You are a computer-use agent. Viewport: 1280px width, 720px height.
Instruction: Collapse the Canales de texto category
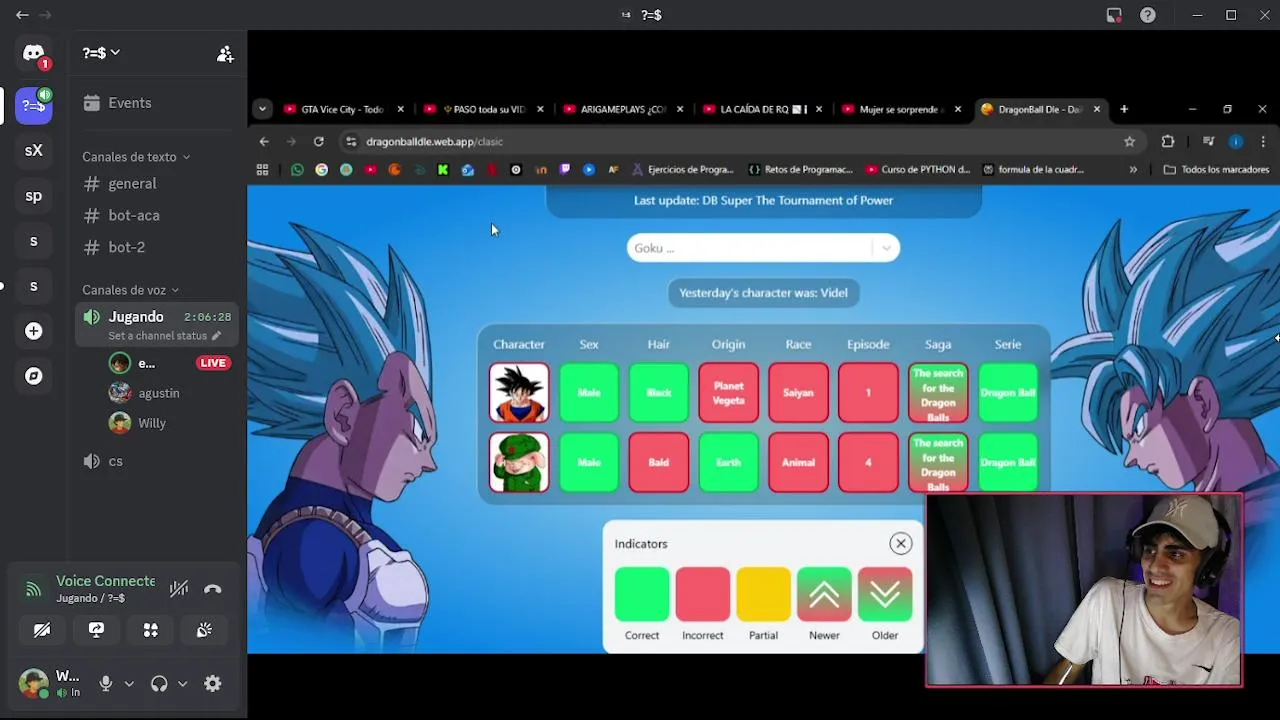(x=136, y=157)
